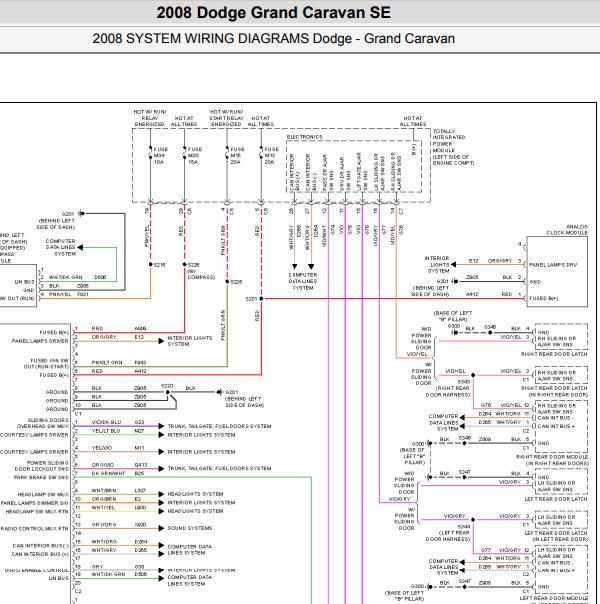The image size is (600, 604).
Task: Select wire label 'ORG/VIO G413'
Action: point(119,465)
